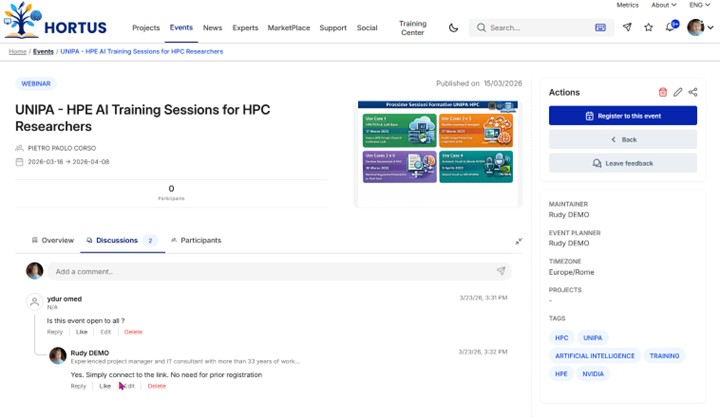Click the 0 Participants counter
The image size is (720, 417).
click(171, 192)
